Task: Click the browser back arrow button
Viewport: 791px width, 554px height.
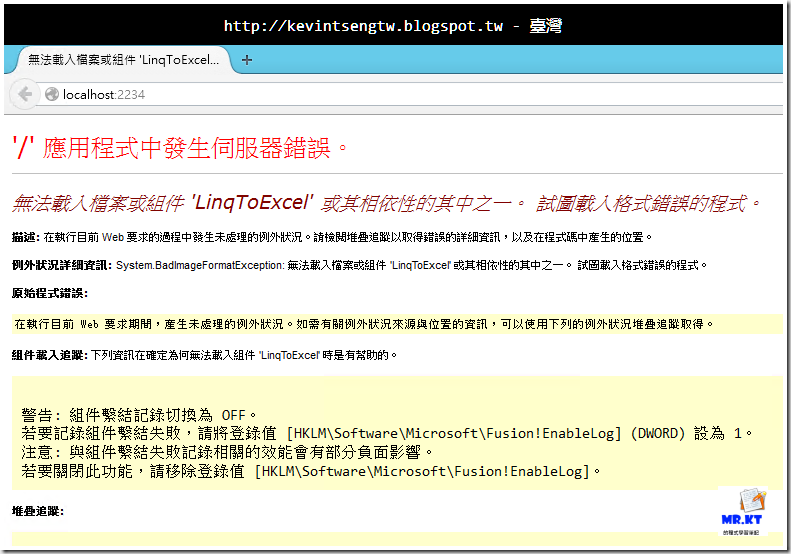Action: [x=24, y=94]
